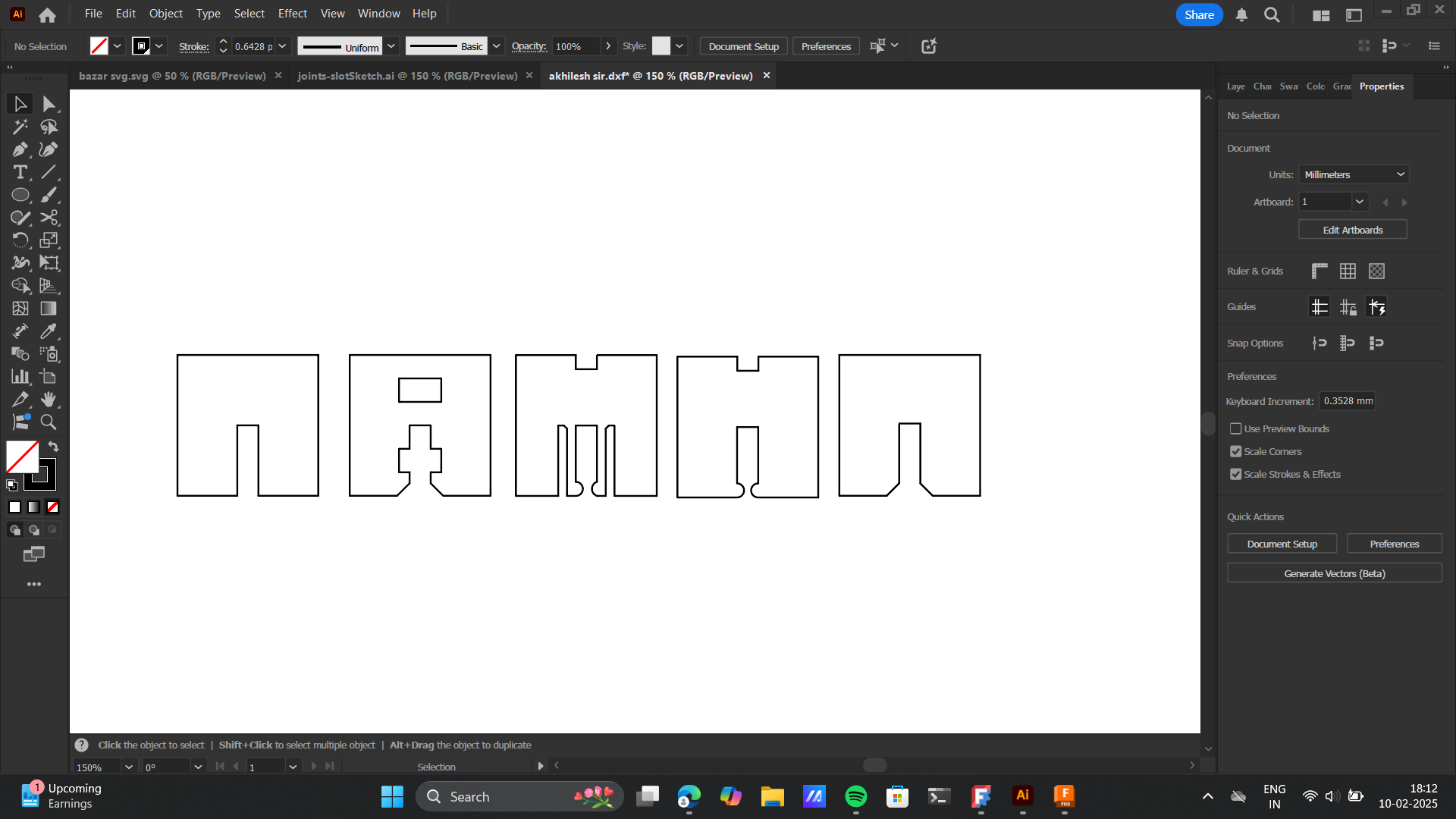
Task: Switch to bazar svg.svg document tab
Action: pyautogui.click(x=172, y=76)
